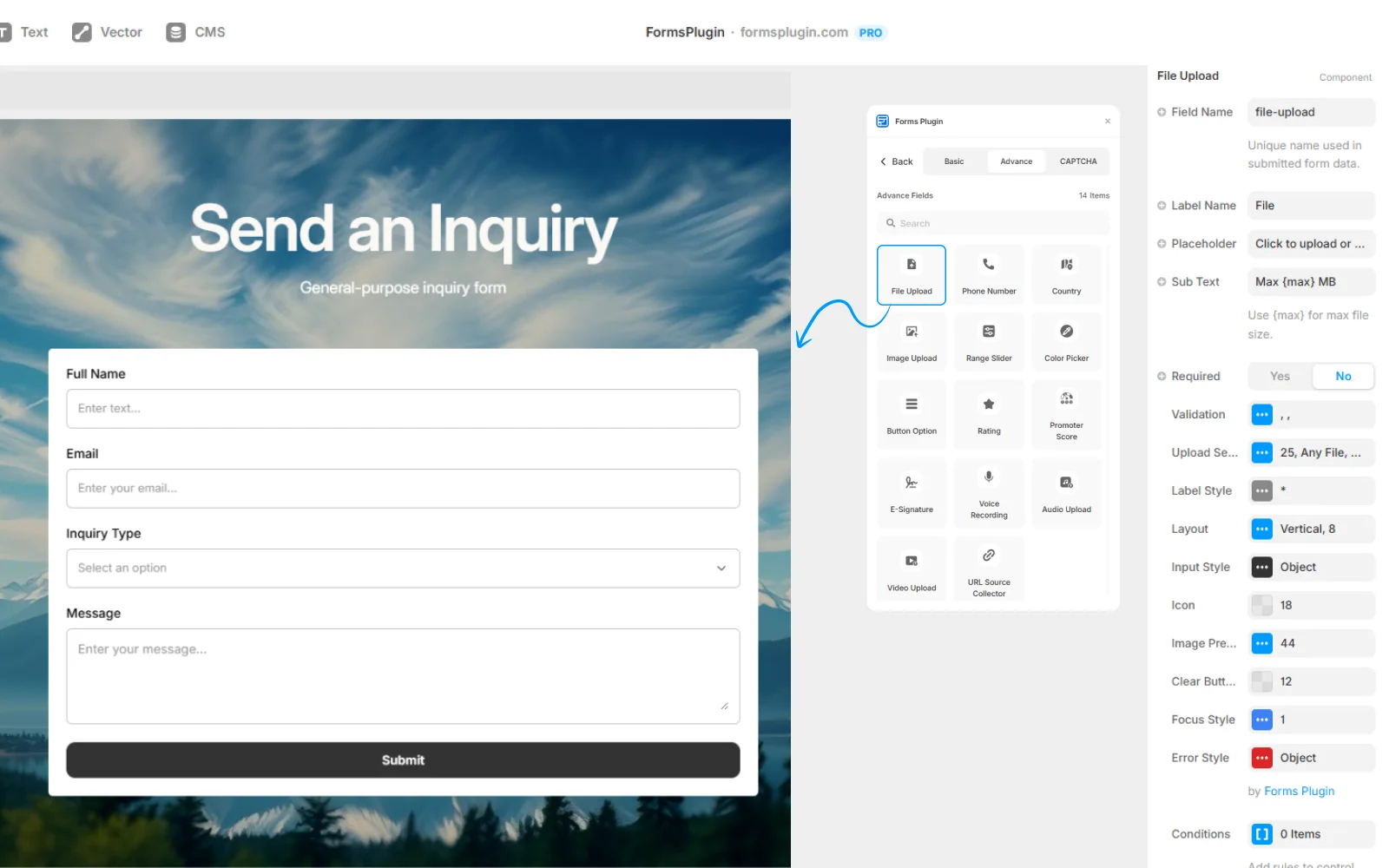Viewport: 1389px width, 868px height.
Task: Switch to the CAPTCHA tab
Action: click(1077, 161)
